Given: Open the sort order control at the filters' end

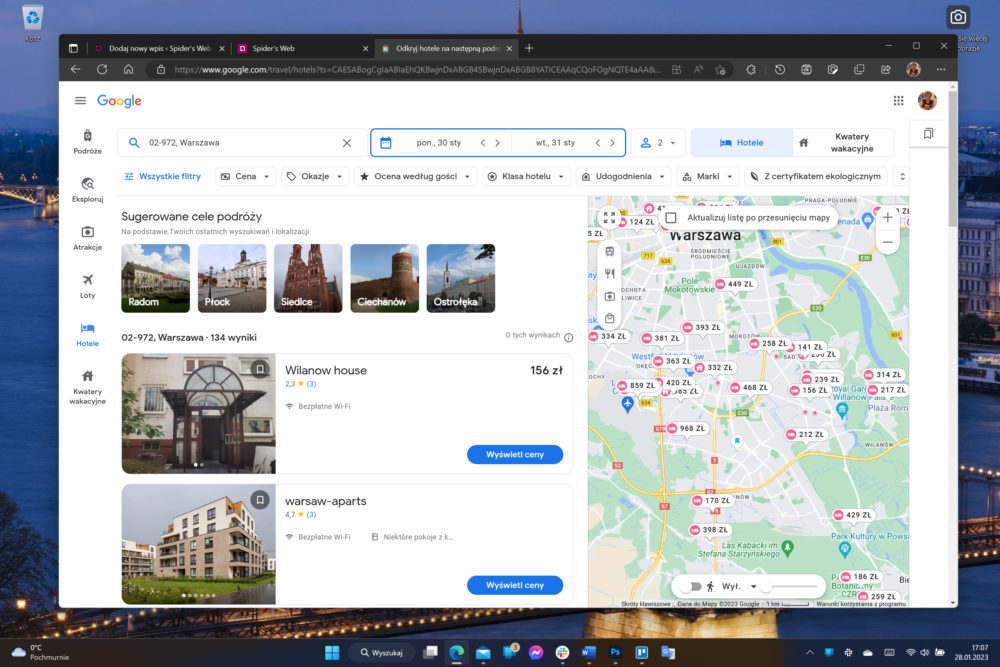Looking at the screenshot, I should click(902, 177).
